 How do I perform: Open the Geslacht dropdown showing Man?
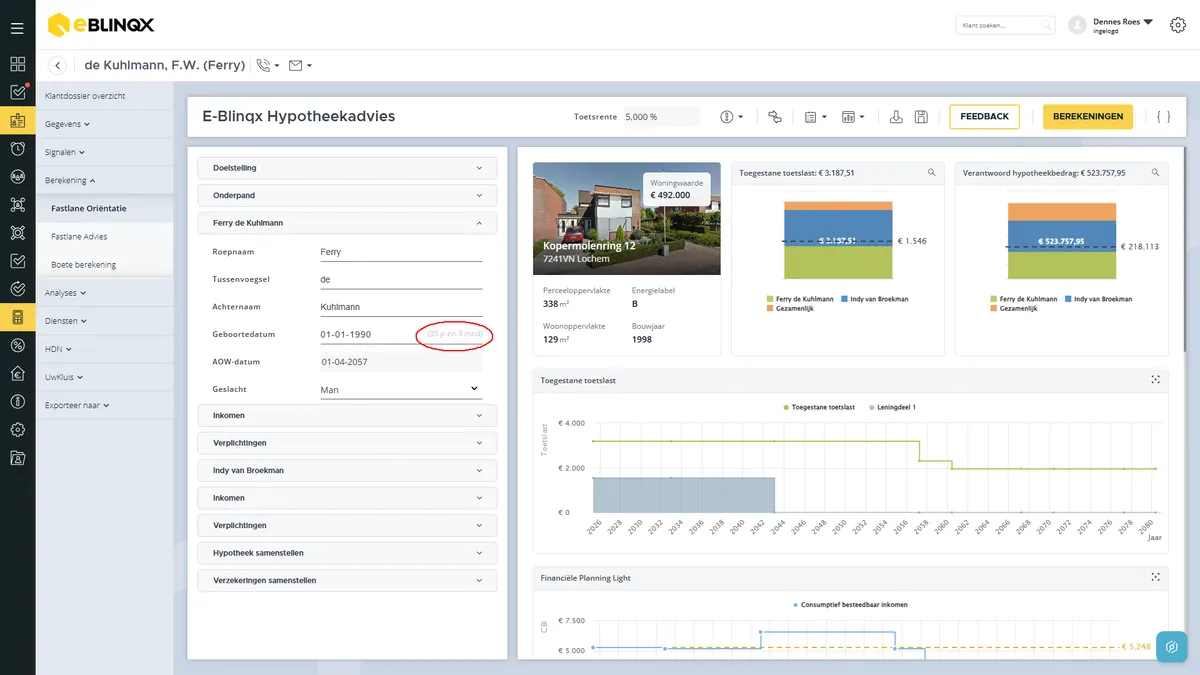(x=400, y=389)
